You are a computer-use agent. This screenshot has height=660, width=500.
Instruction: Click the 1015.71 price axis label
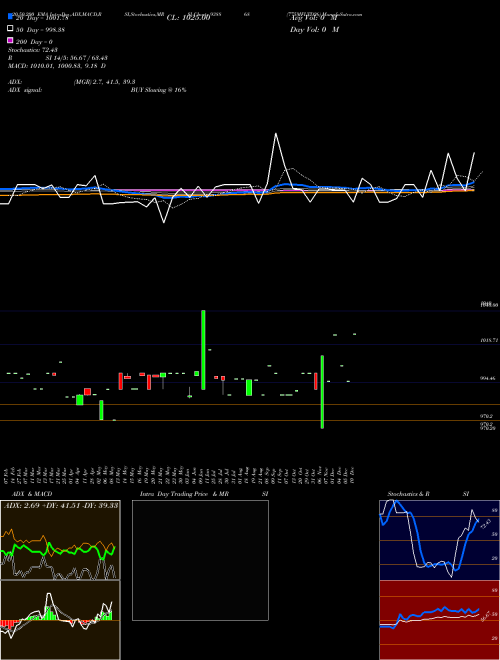pyautogui.click(x=489, y=339)
